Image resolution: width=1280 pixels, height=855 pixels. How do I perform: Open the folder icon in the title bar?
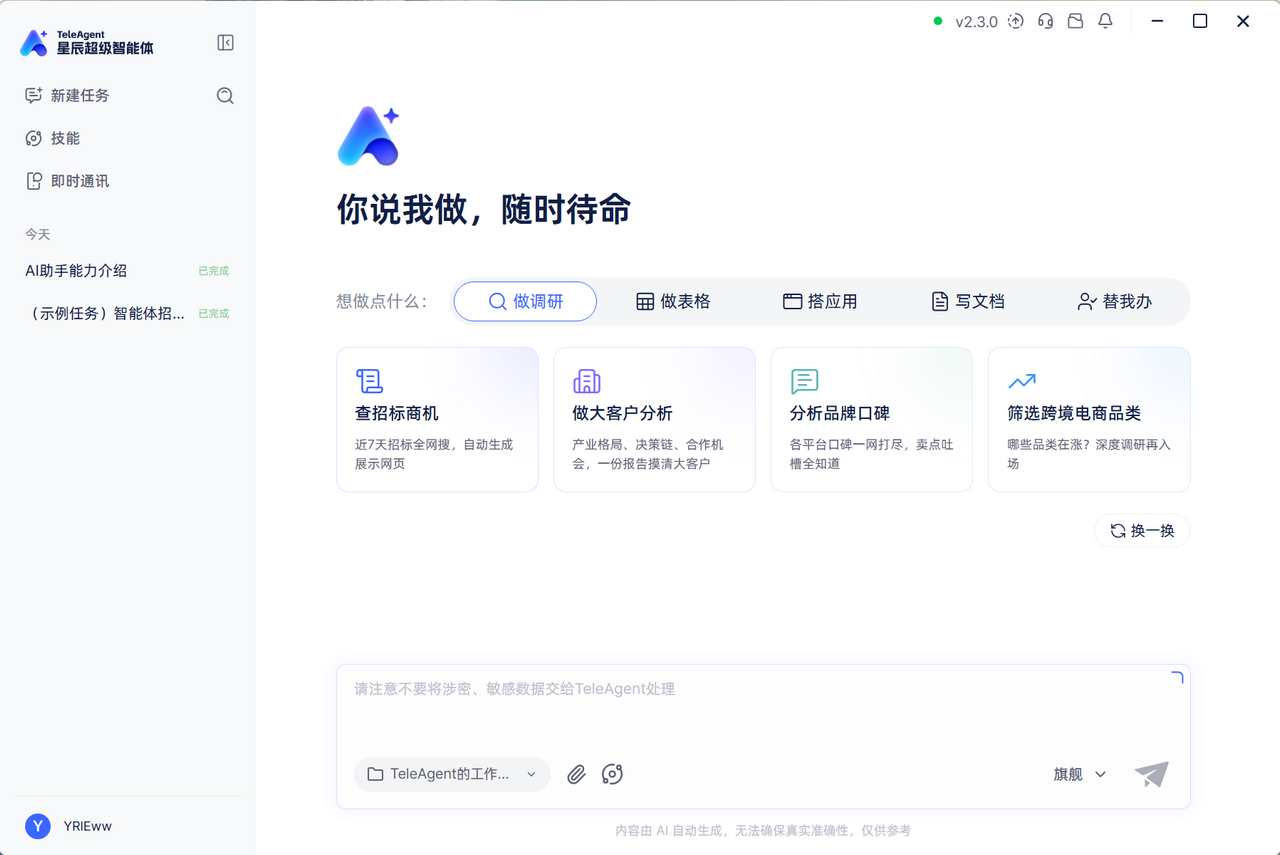coord(1076,21)
